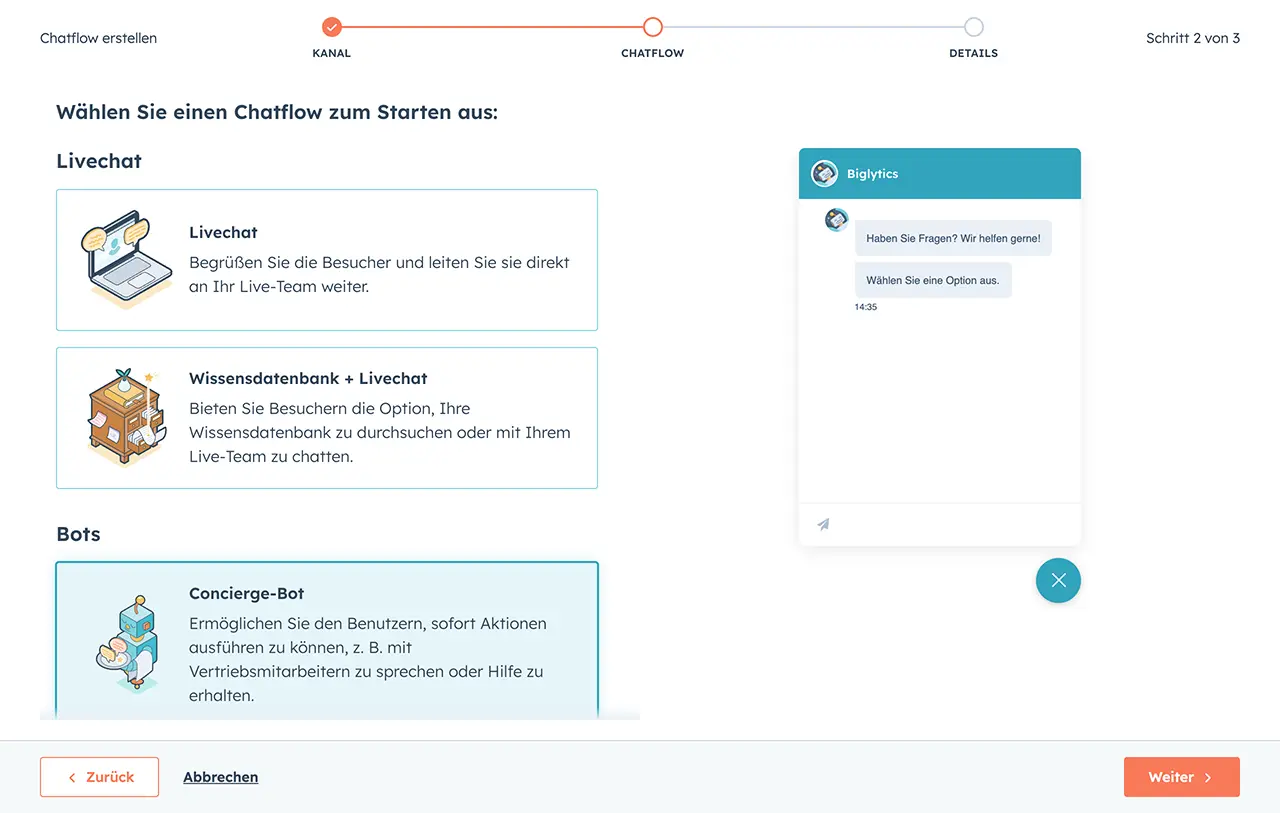
Task: Select the Concierge-Bot chatflow card
Action: pos(327,640)
